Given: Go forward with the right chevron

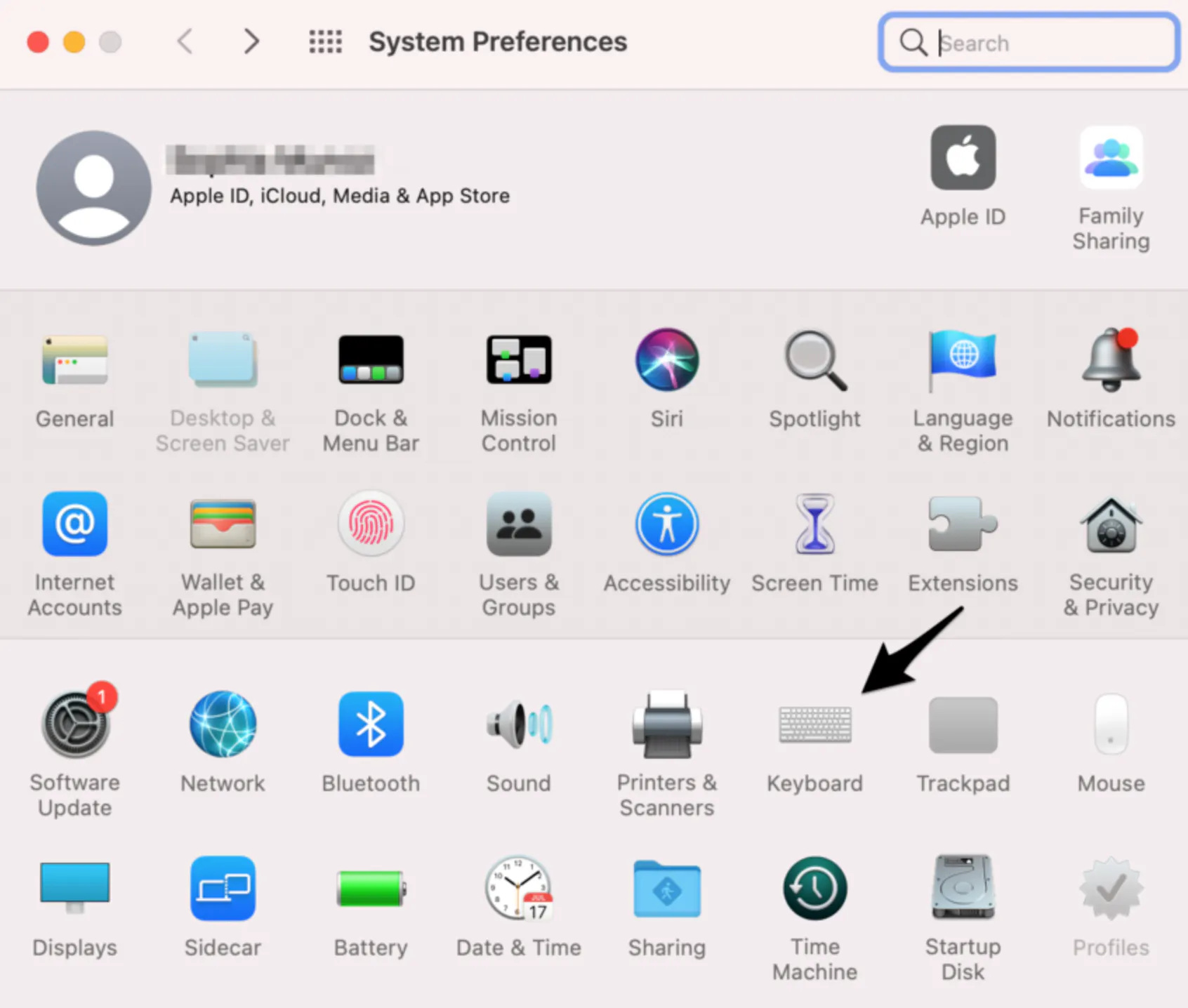Looking at the screenshot, I should click(x=251, y=41).
